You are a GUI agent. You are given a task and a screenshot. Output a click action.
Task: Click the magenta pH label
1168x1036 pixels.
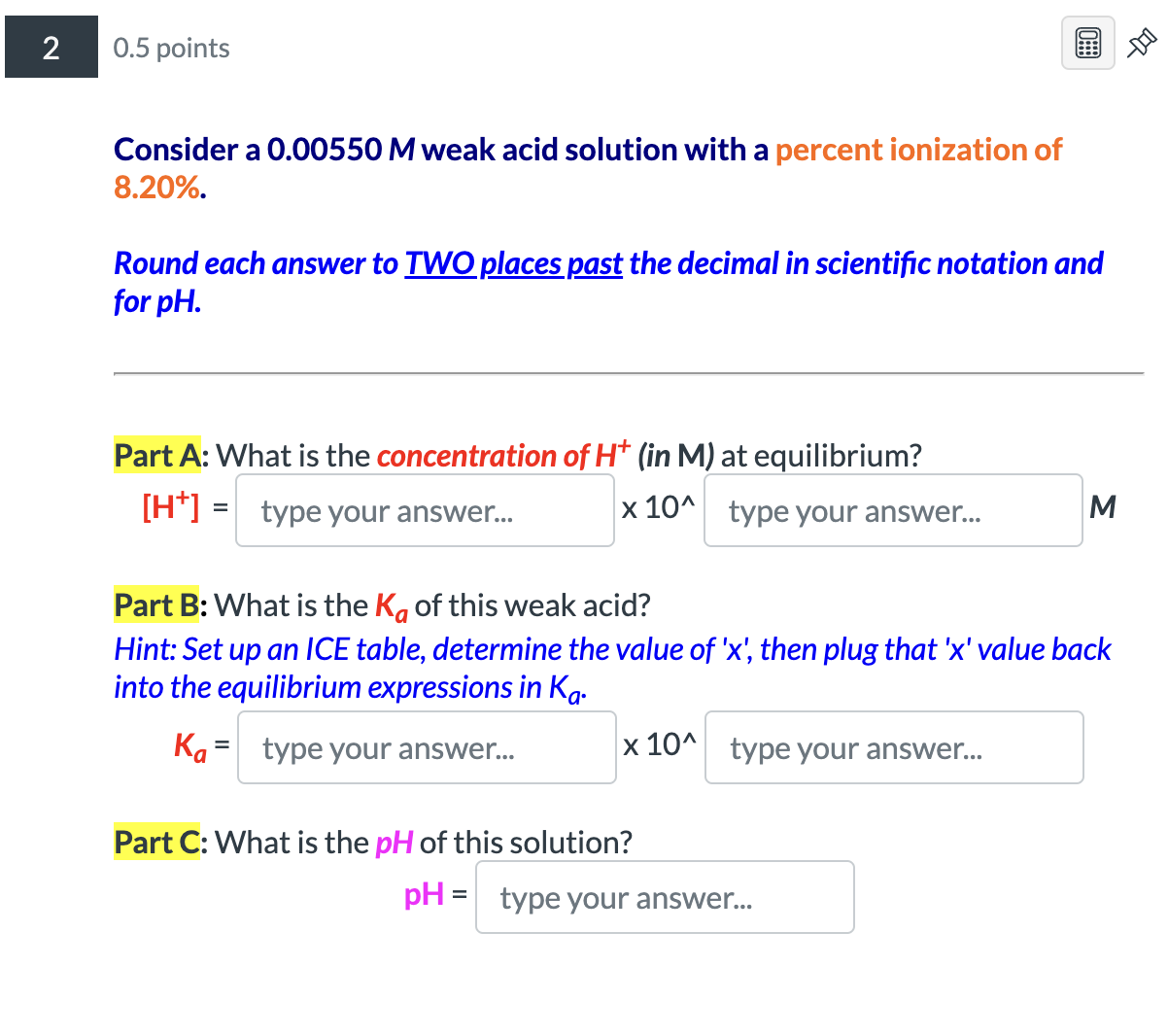(422, 897)
